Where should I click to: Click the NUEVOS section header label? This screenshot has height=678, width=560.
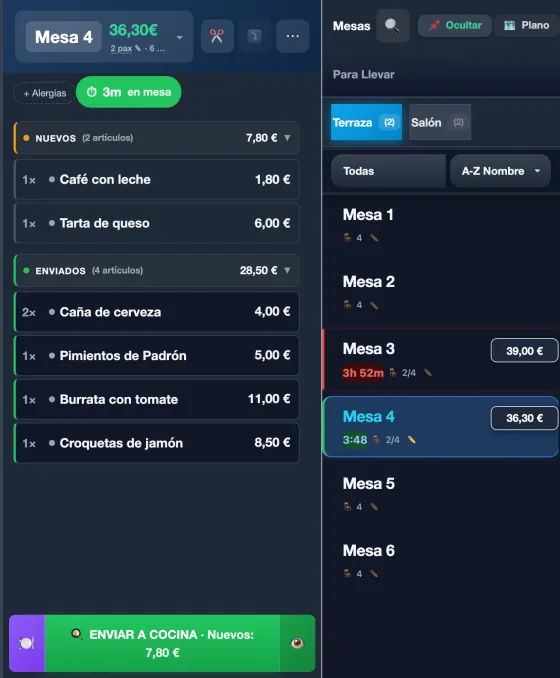coord(55,138)
